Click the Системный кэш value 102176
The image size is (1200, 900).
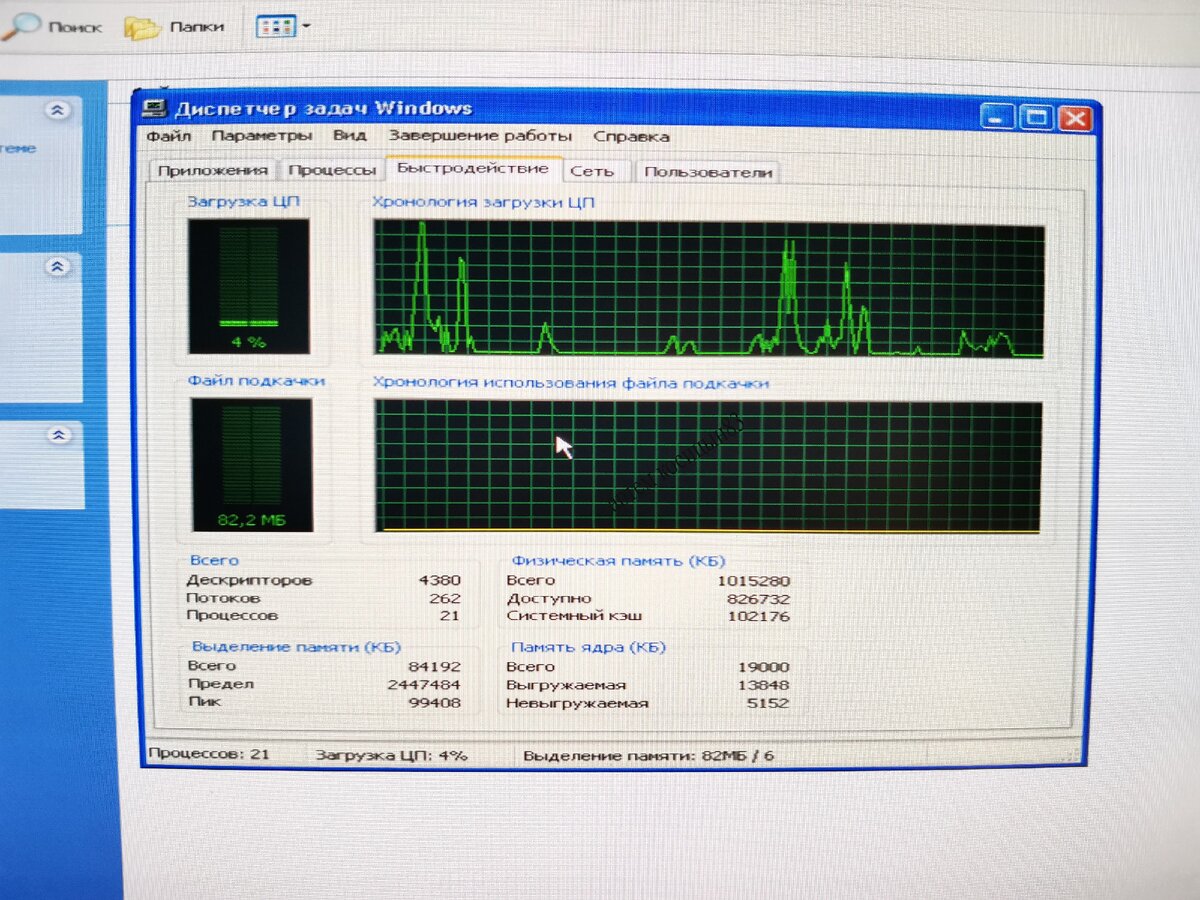coord(758,616)
